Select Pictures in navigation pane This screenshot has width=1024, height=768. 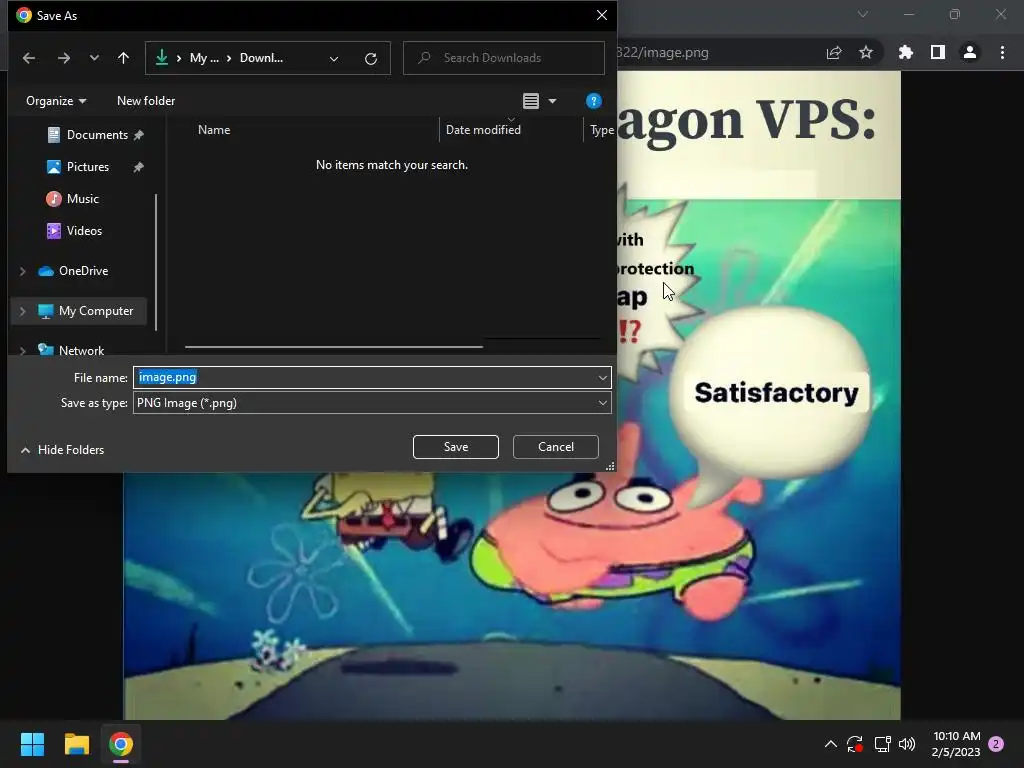(x=88, y=167)
